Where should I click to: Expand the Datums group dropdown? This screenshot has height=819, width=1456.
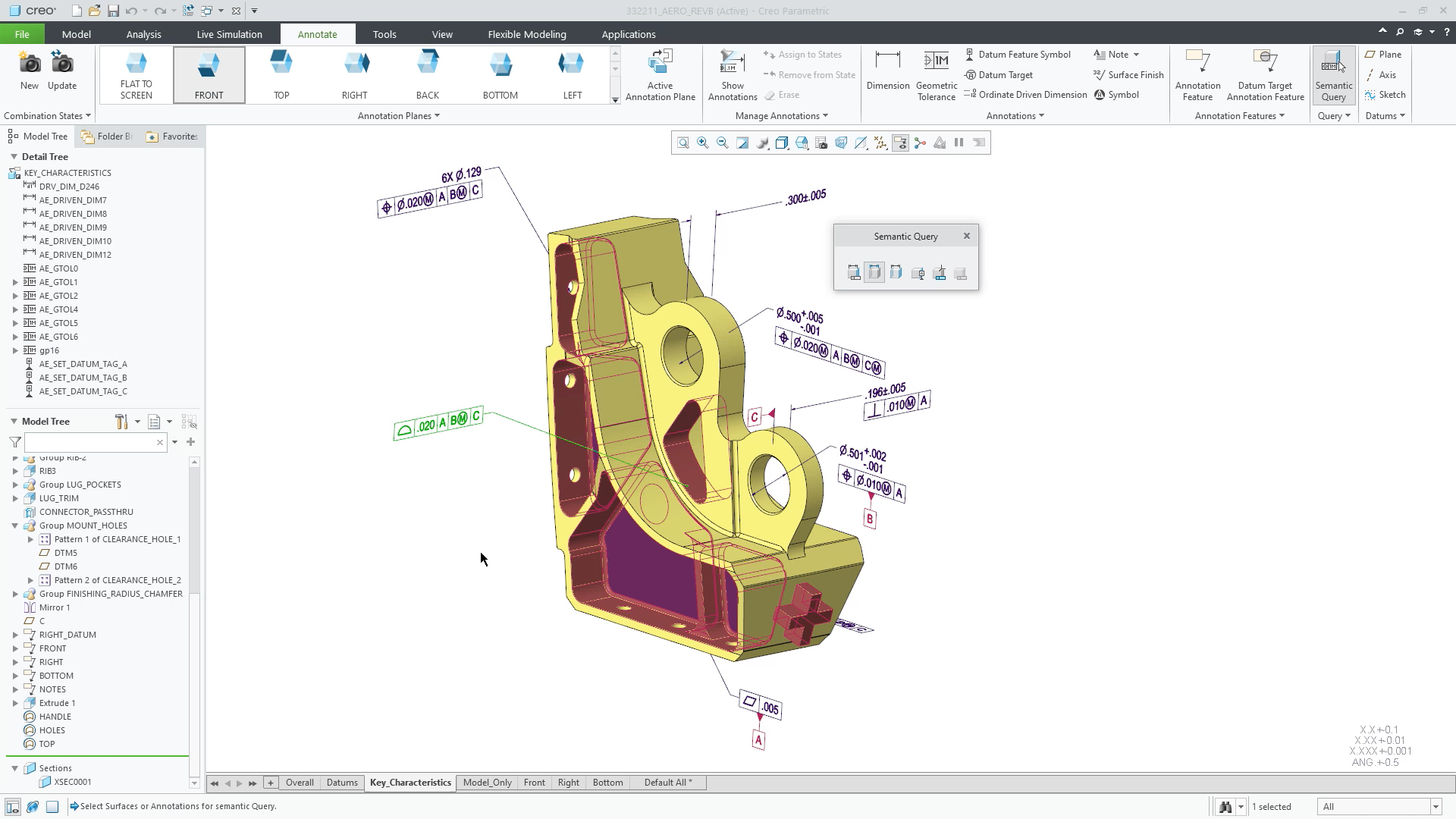(x=1385, y=116)
